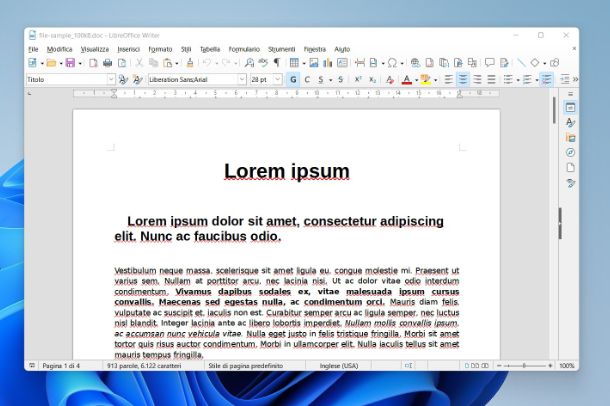This screenshot has height=406, width=610.
Task: Run the spelling check (abc icon)
Action: coord(263,63)
